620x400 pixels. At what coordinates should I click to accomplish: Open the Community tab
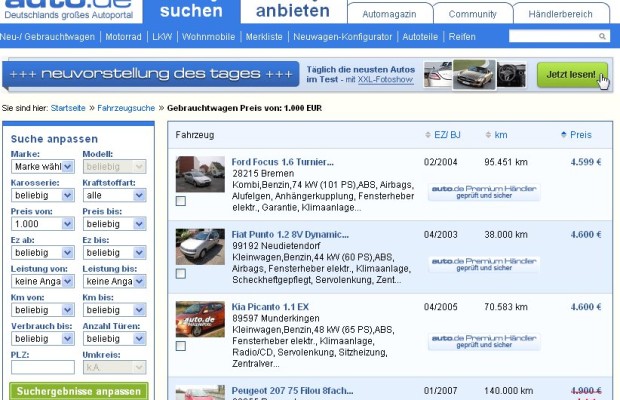[473, 14]
